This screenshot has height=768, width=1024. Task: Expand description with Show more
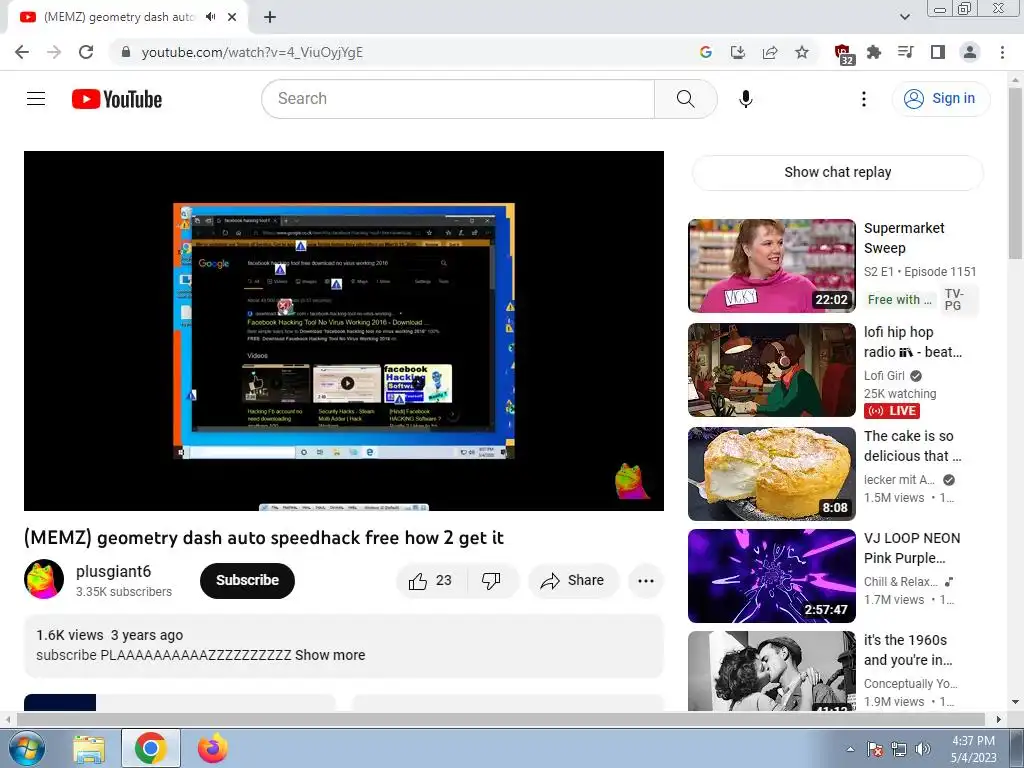click(x=330, y=655)
